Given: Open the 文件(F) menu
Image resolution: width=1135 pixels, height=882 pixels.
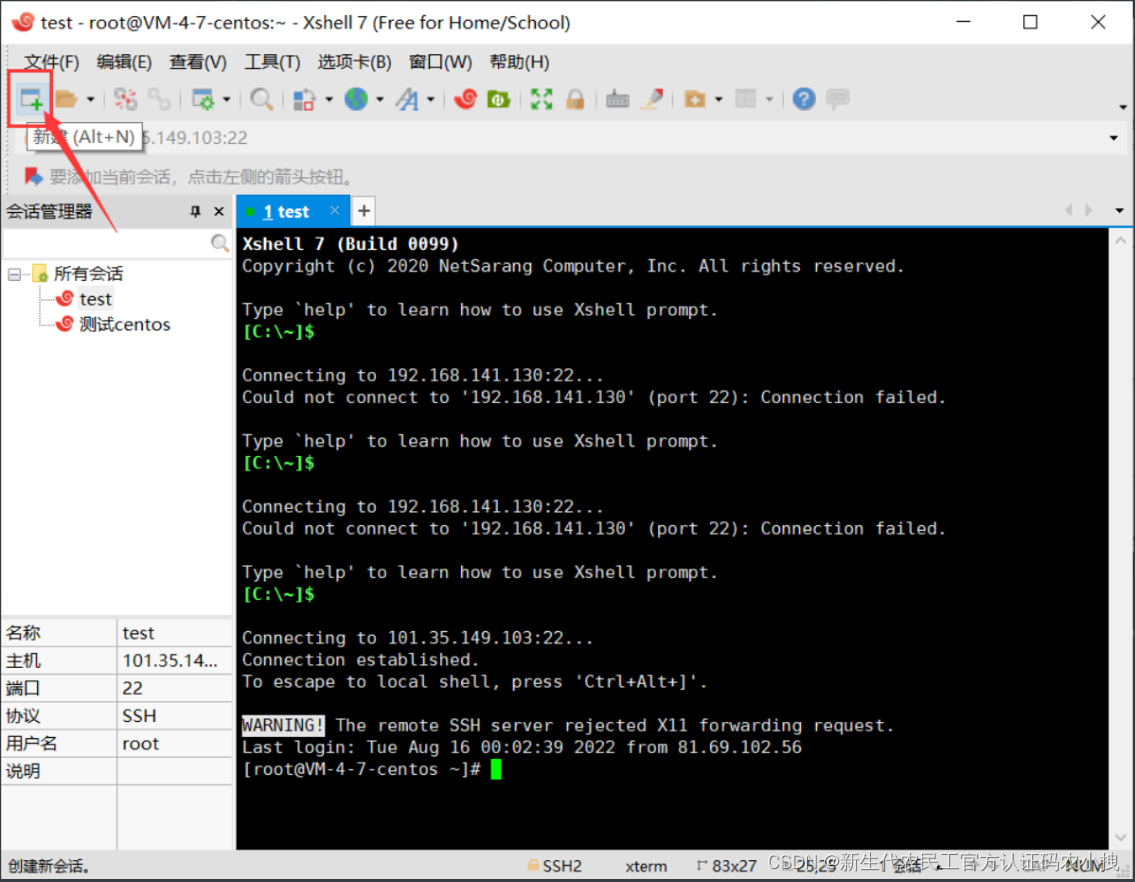Looking at the screenshot, I should click(51, 62).
